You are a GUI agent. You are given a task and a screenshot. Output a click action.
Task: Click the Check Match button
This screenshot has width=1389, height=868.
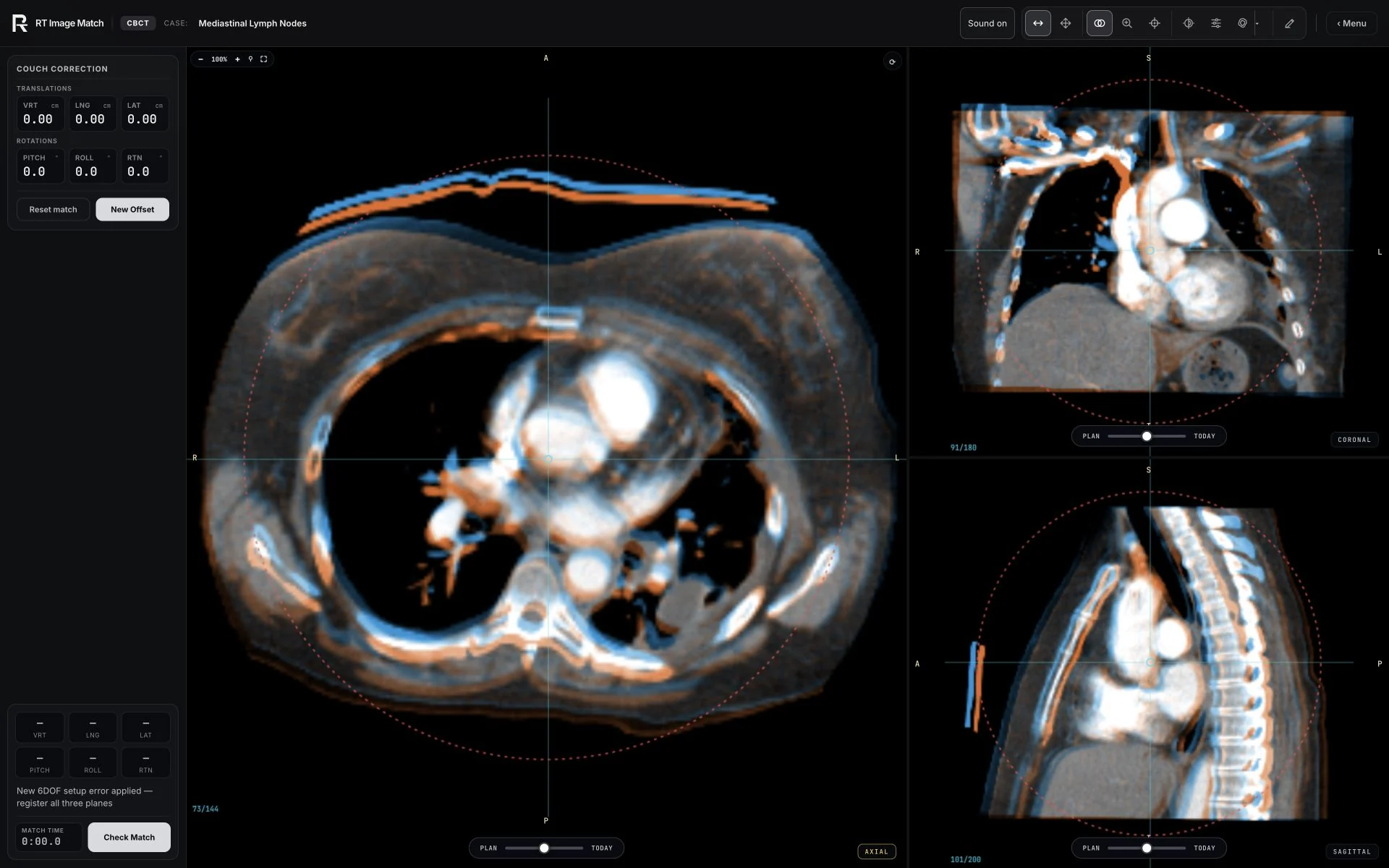[x=129, y=837]
